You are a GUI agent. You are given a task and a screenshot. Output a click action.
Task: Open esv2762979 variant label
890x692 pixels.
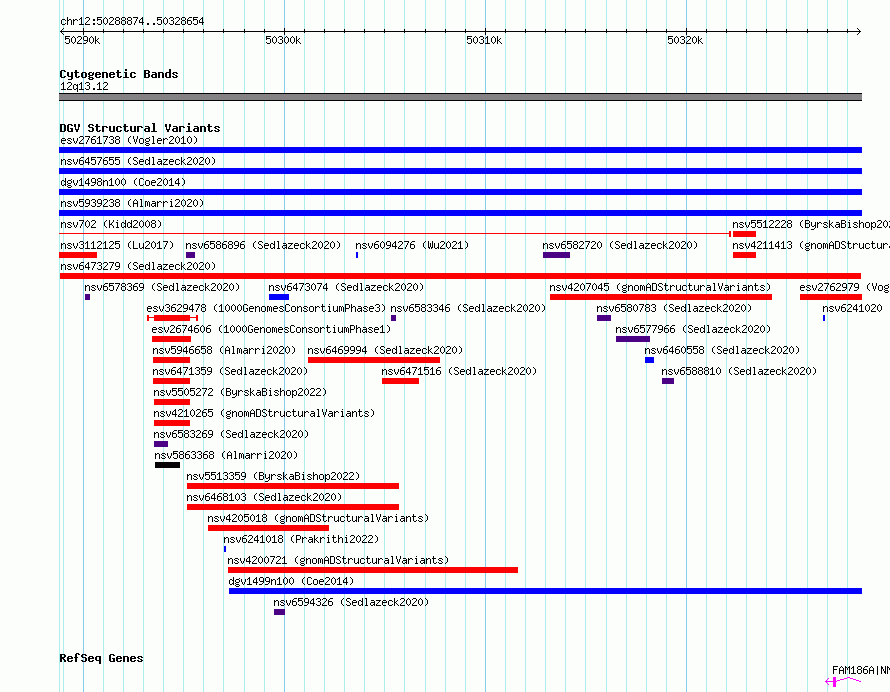[844, 287]
